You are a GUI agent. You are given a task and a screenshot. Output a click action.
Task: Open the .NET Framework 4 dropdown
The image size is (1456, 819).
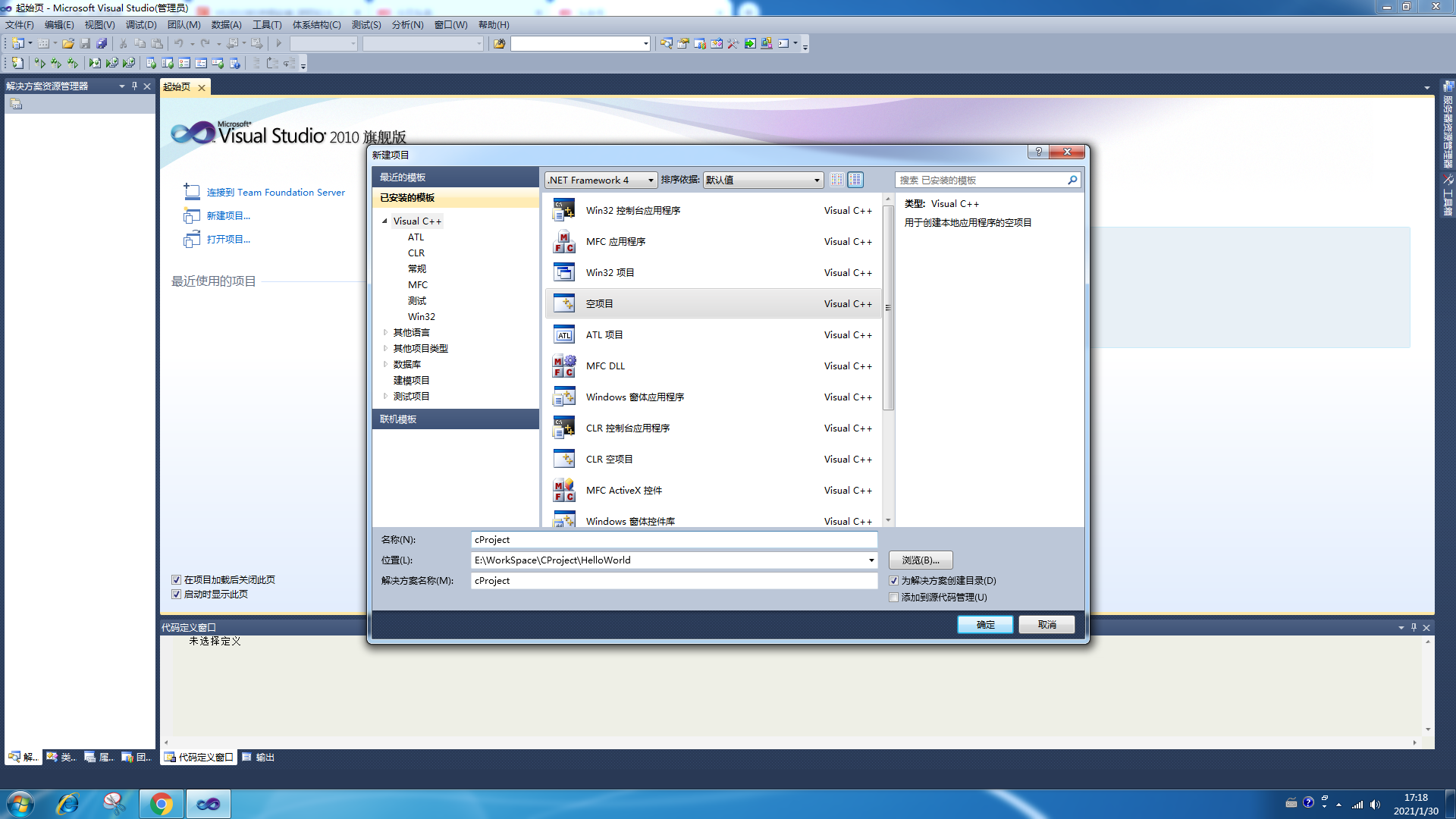tap(601, 180)
